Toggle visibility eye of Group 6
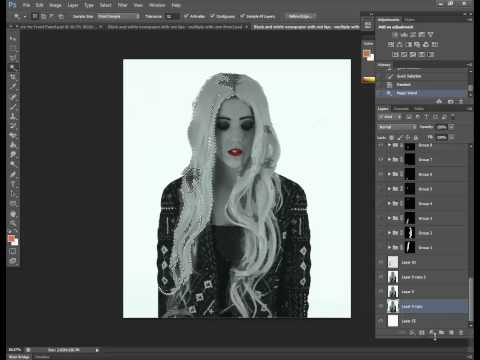Screen dimensions: 480x360 point(381,174)
